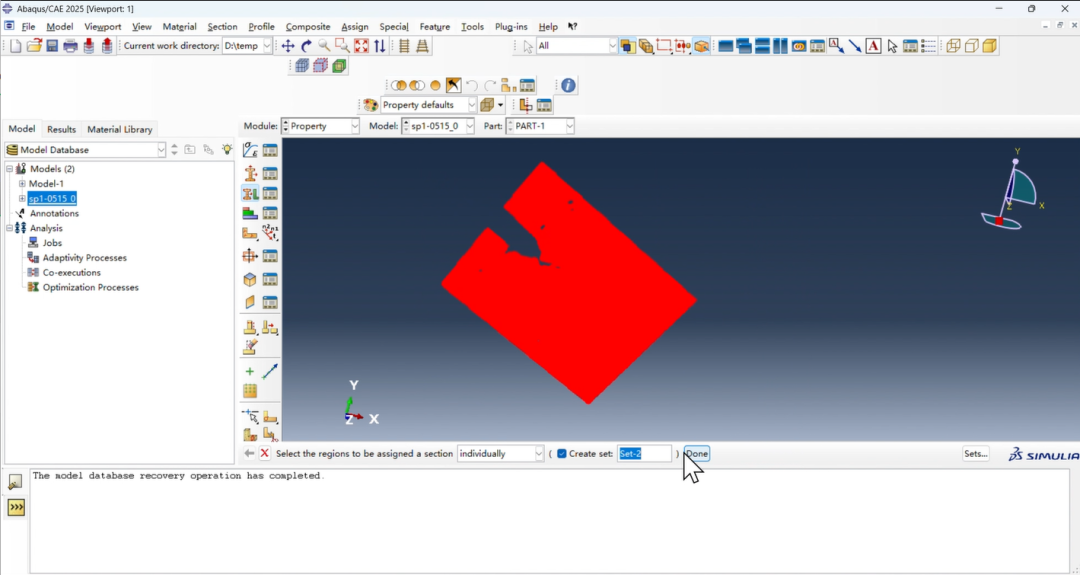Print the current viewport

coord(70,46)
